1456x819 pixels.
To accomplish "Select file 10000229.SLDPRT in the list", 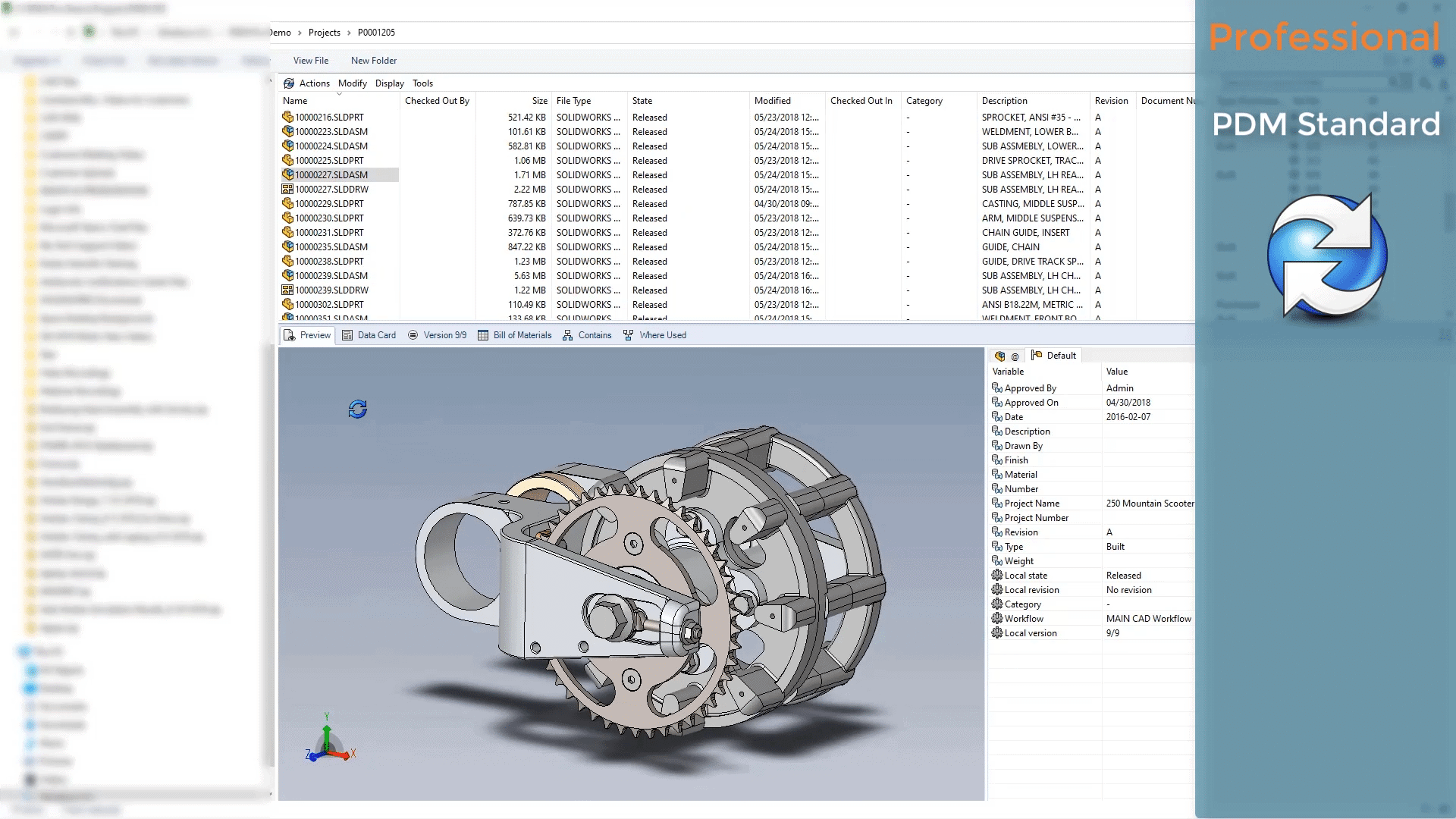I will click(329, 204).
